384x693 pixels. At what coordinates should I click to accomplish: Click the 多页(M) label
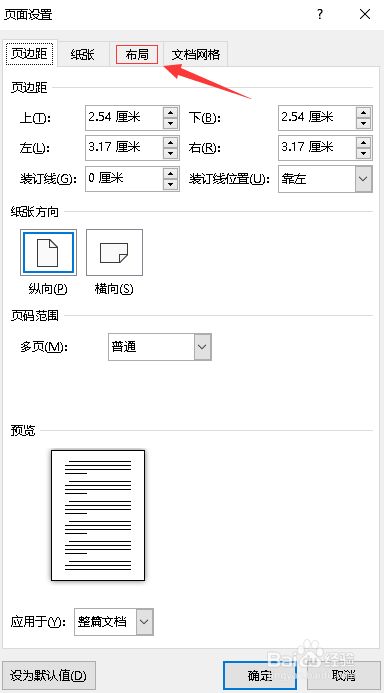point(44,347)
